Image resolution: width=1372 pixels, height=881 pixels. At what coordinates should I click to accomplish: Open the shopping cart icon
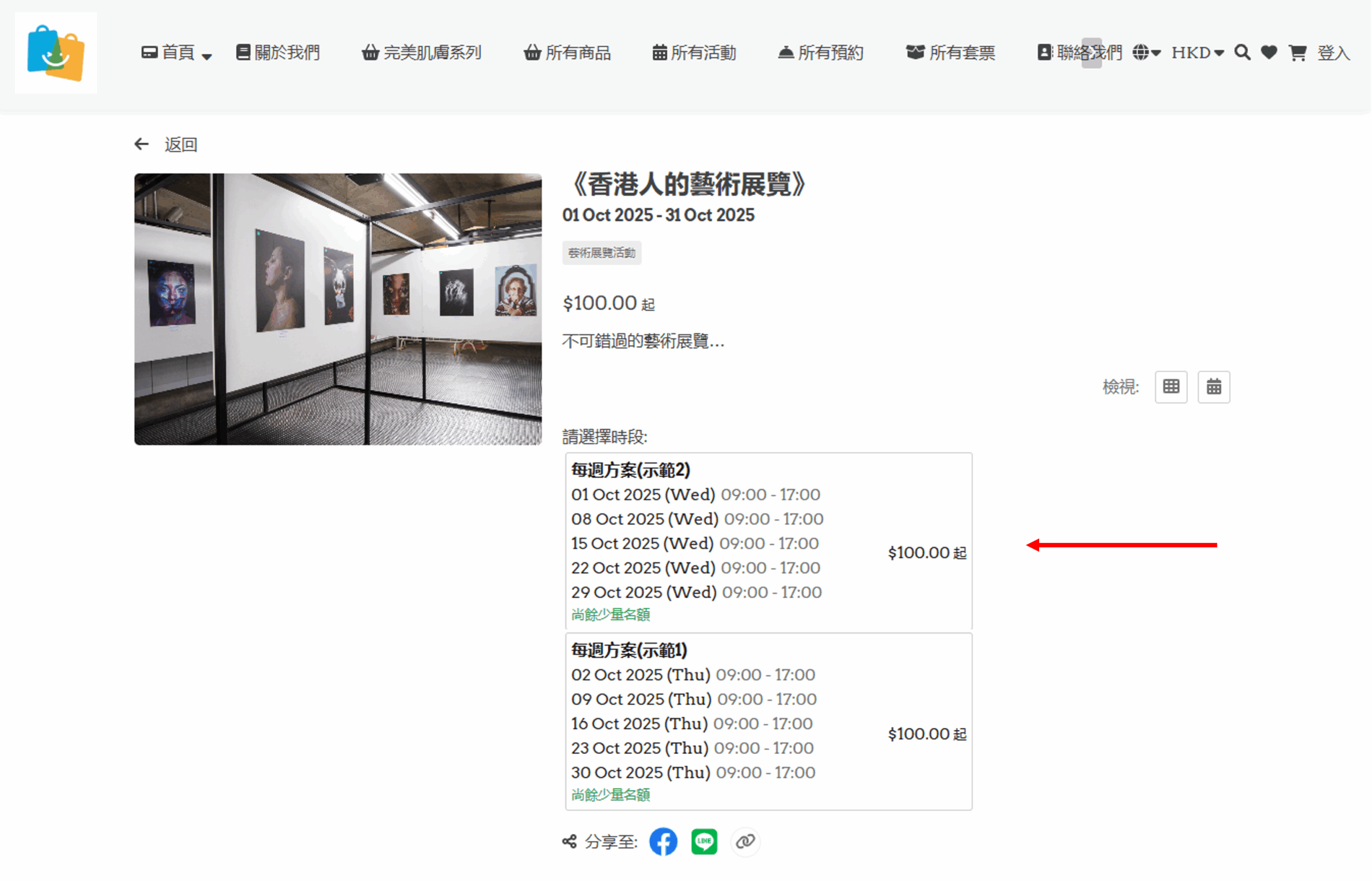1297,53
